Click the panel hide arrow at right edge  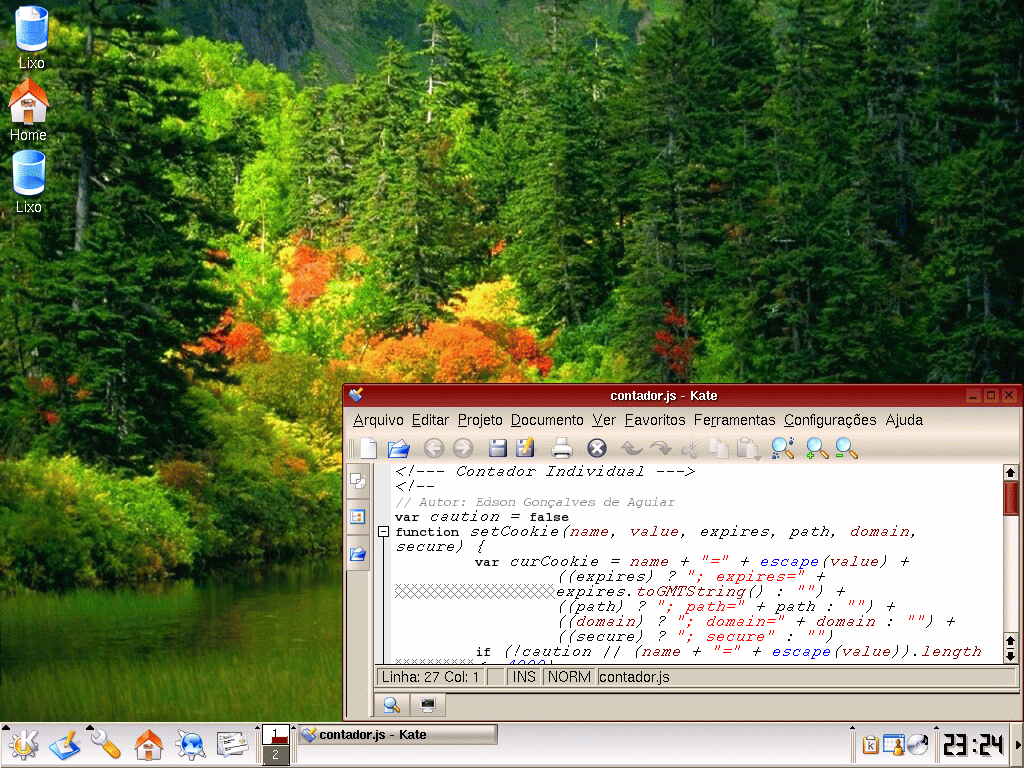(1017, 745)
